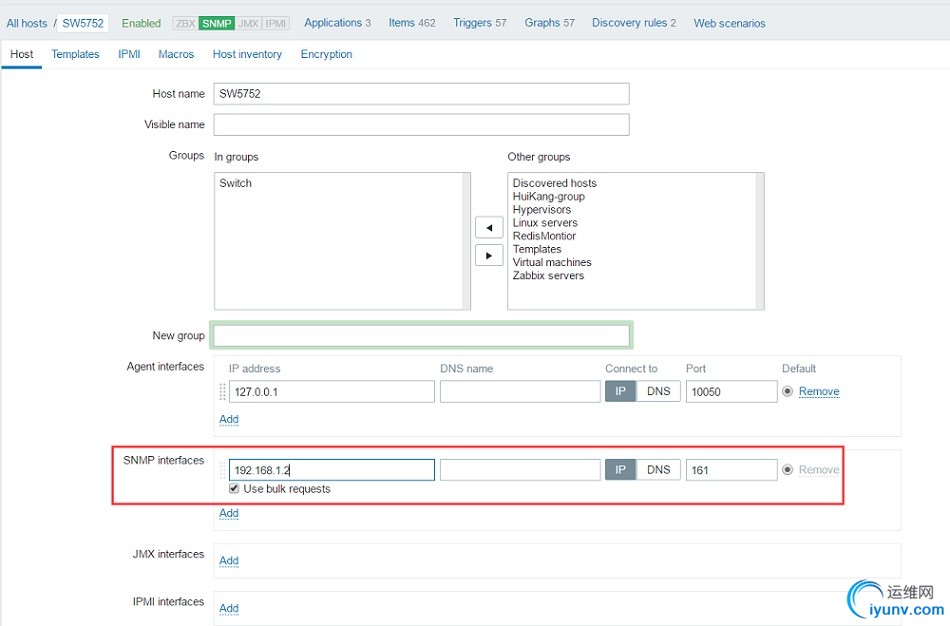Open the Host inventory tab
Screen dimensions: 950x626
[x=247, y=54]
